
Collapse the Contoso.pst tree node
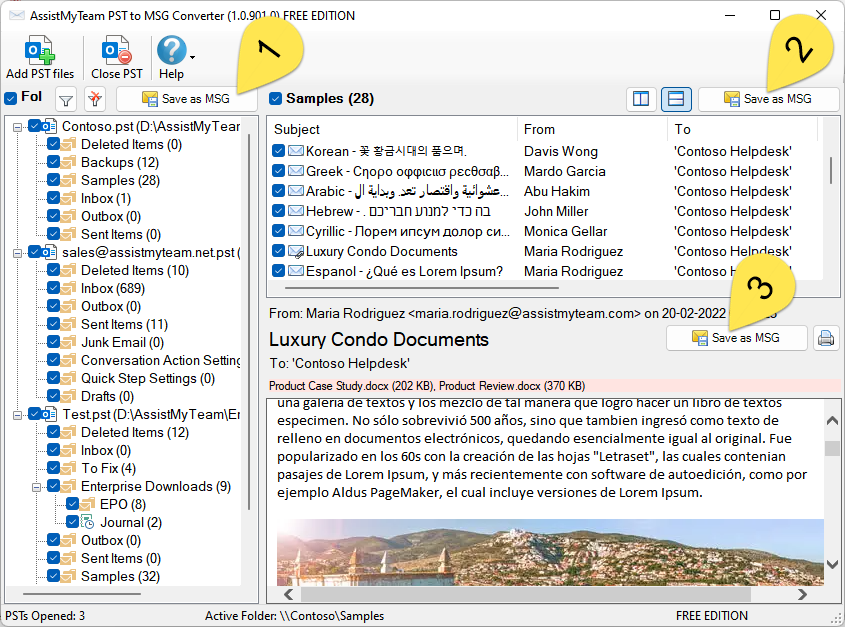click(17, 127)
